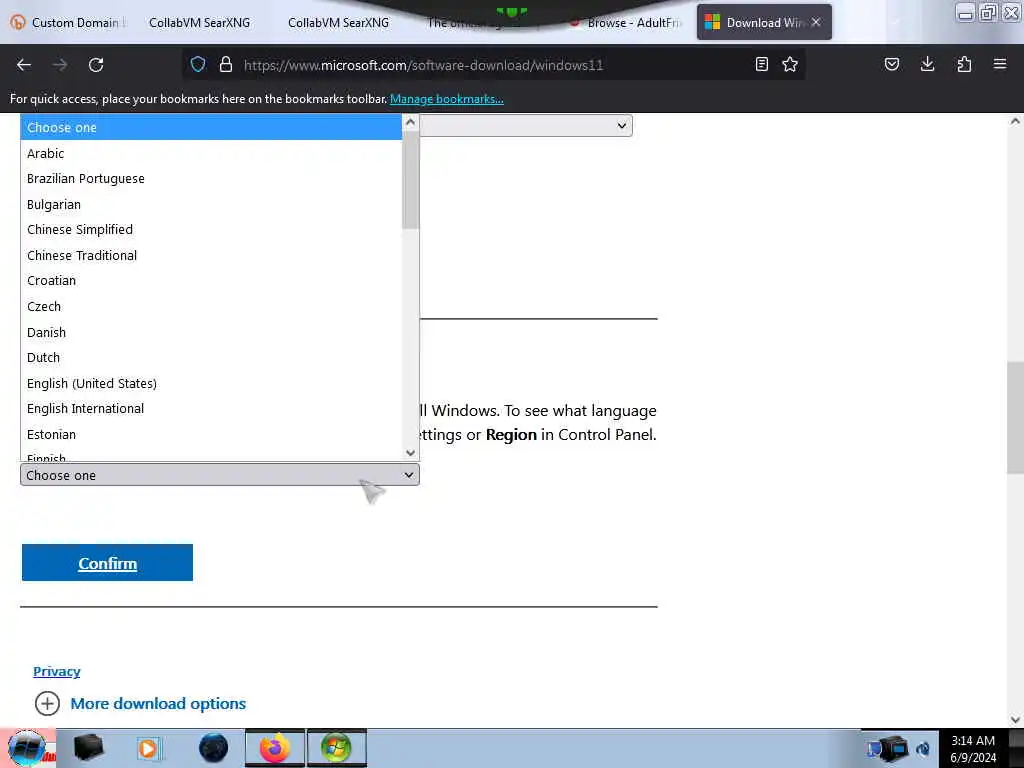Pick Danish in language list
This screenshot has width=1024, height=768.
211,332
